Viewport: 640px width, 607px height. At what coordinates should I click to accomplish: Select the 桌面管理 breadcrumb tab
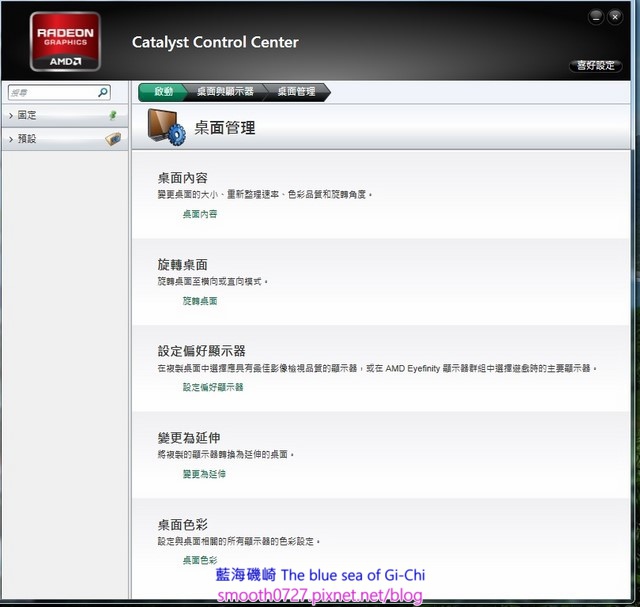(297, 92)
